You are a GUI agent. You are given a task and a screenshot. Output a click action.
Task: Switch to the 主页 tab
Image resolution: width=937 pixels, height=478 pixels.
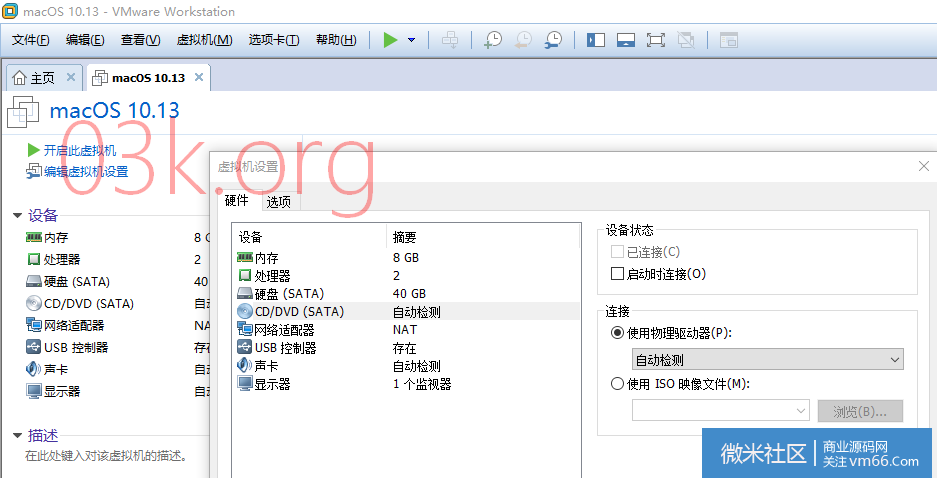43,78
